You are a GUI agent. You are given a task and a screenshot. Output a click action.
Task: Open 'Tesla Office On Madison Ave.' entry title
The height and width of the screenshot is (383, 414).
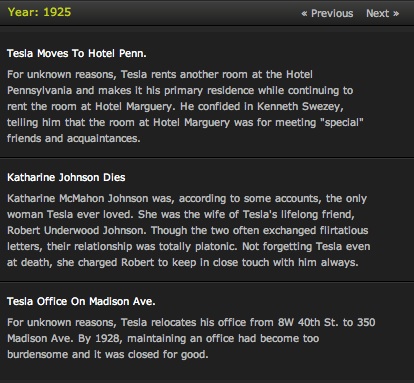81,301
